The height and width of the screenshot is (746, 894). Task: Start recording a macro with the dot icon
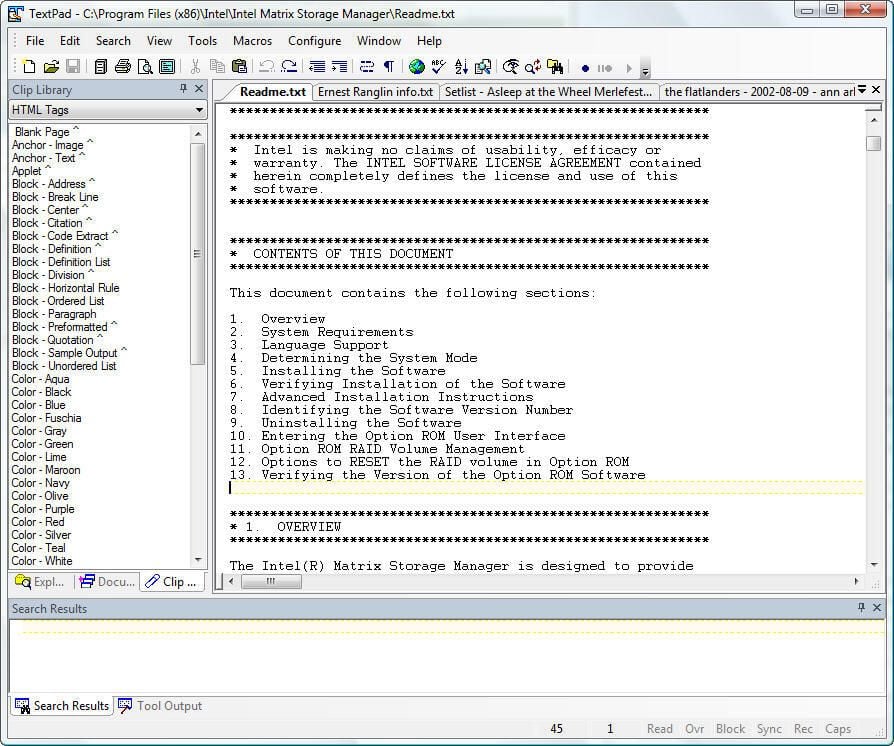tap(585, 68)
